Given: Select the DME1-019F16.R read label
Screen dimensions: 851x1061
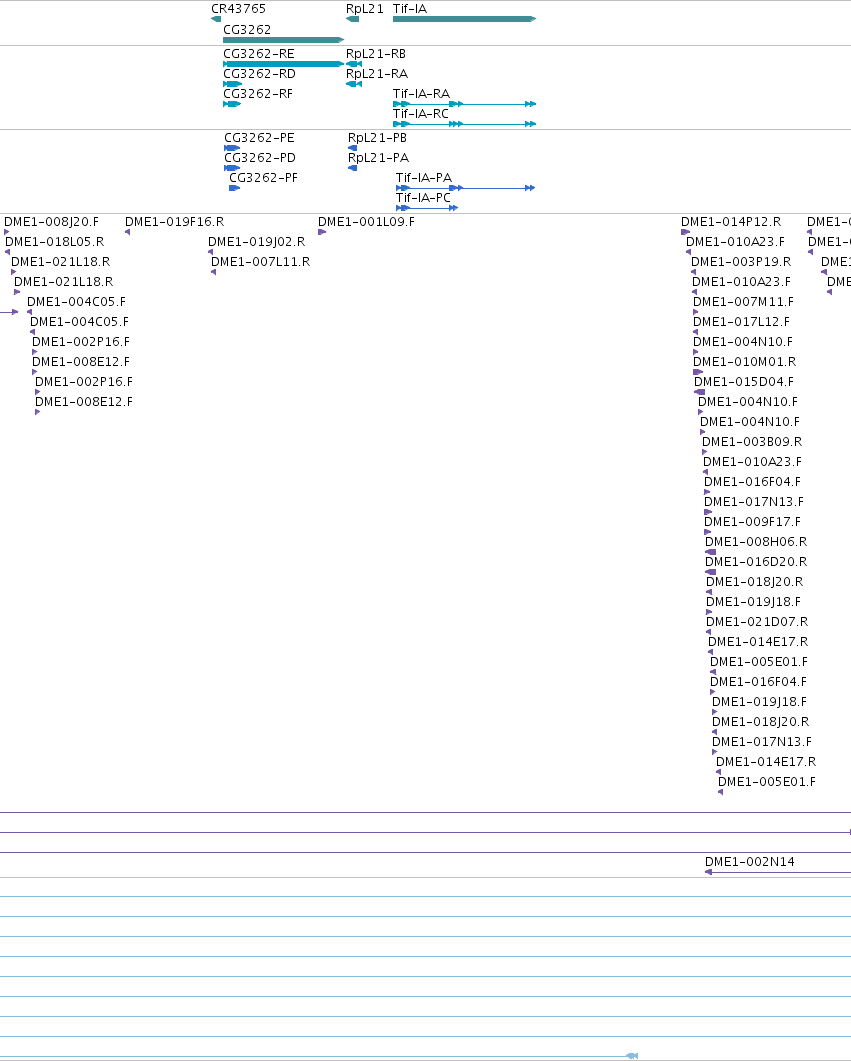Looking at the screenshot, I should pos(175,221).
